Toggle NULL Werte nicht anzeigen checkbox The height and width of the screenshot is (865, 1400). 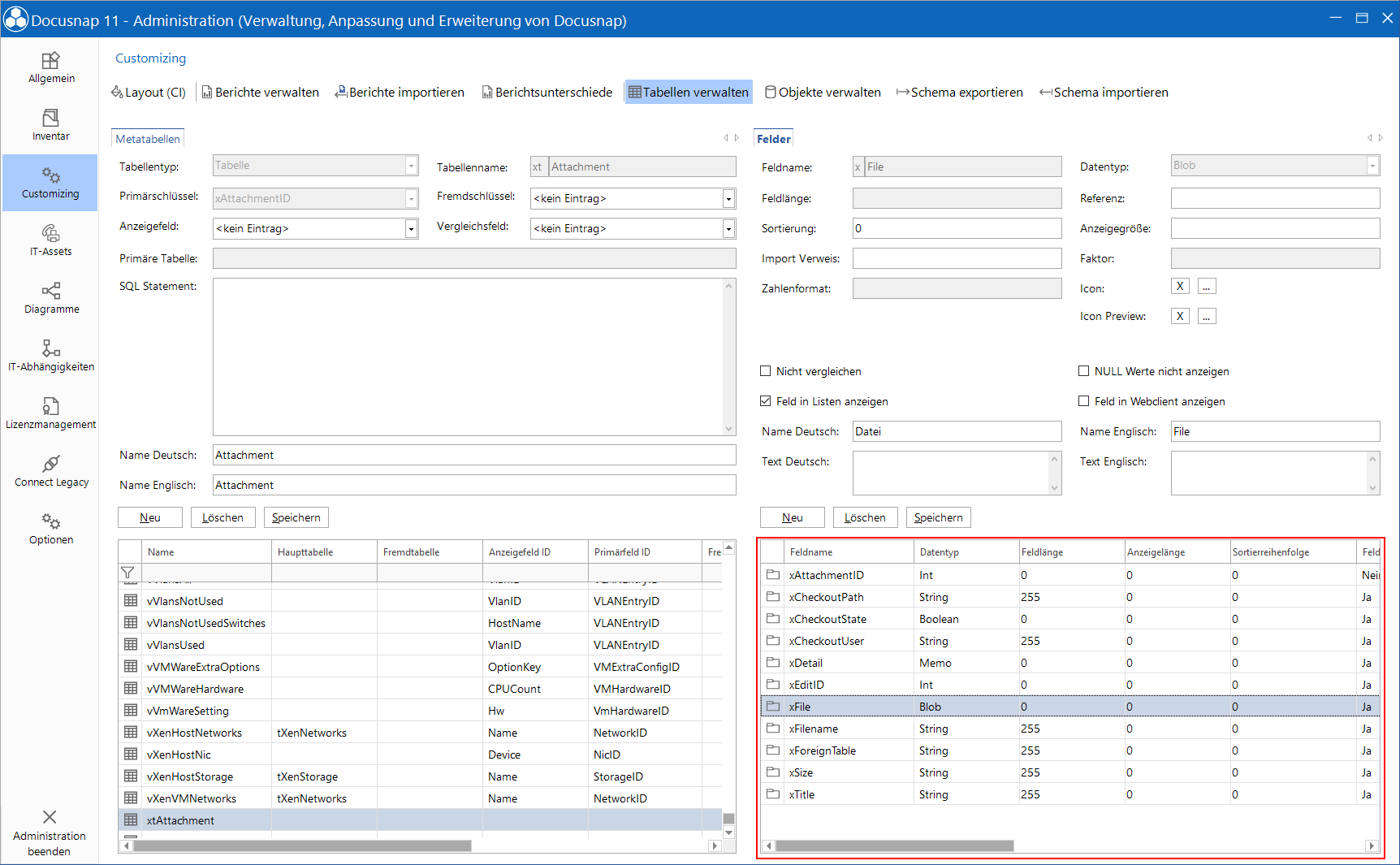pyautogui.click(x=1083, y=371)
